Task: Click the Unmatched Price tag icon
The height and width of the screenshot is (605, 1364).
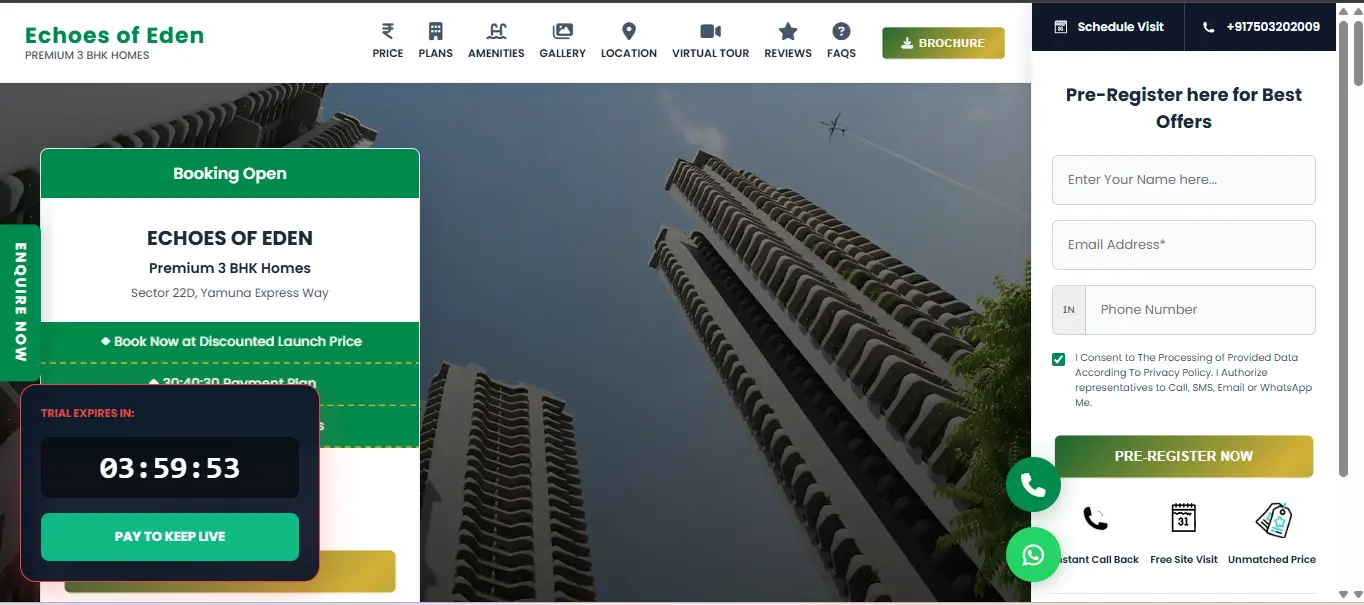Action: pyautogui.click(x=1273, y=520)
